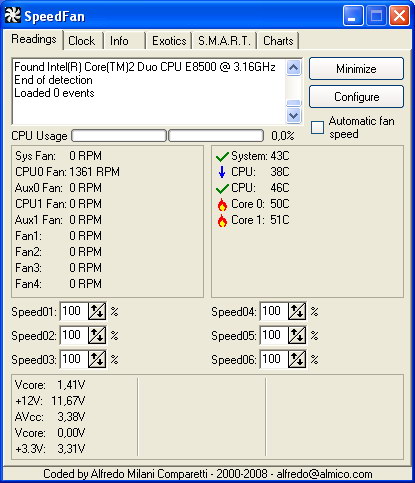Click the "+3.3V: 3,31V" voltage reading
This screenshot has height=483, width=415.
50,449
